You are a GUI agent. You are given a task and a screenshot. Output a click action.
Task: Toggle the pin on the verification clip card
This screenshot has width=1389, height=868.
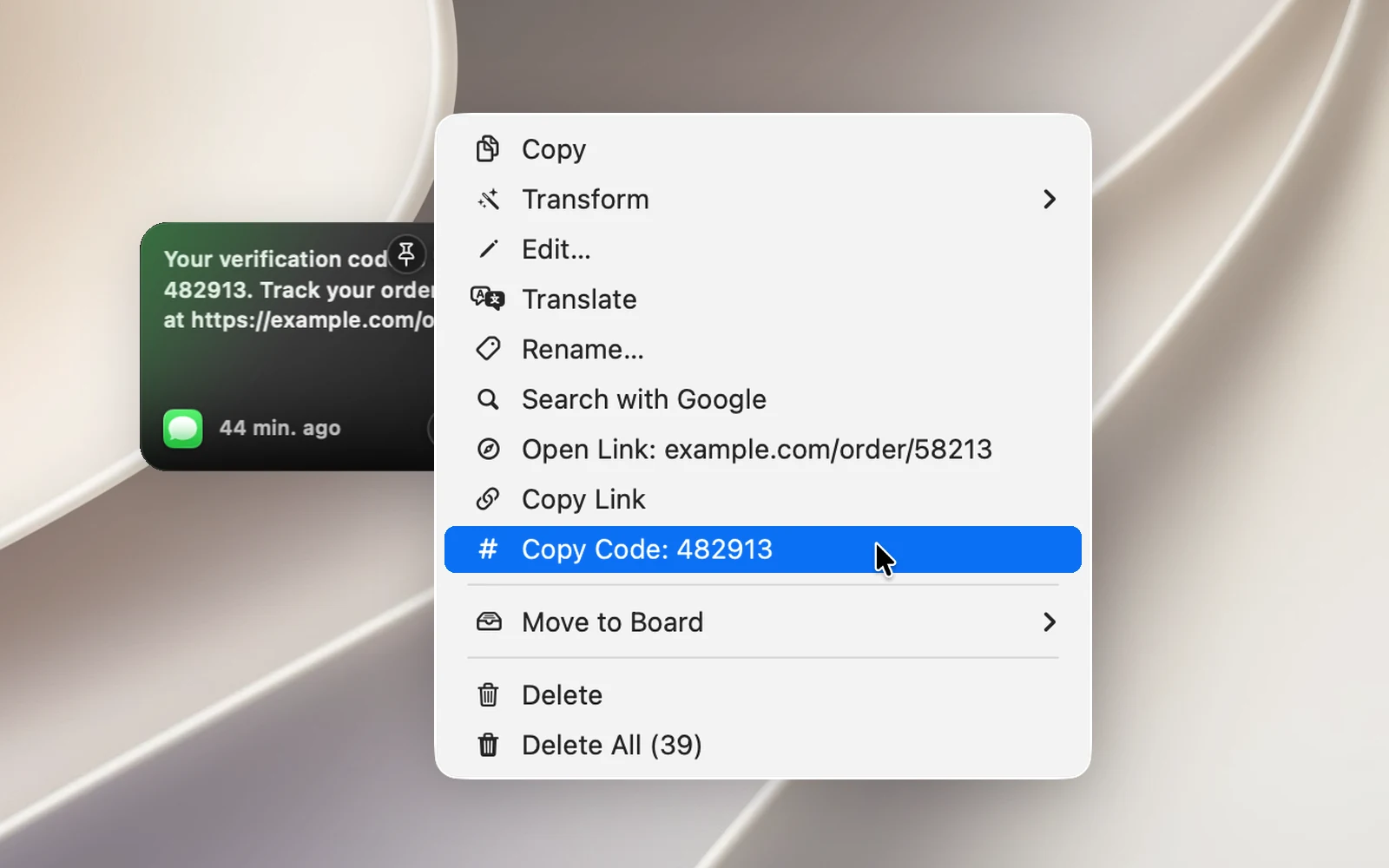[x=406, y=254]
